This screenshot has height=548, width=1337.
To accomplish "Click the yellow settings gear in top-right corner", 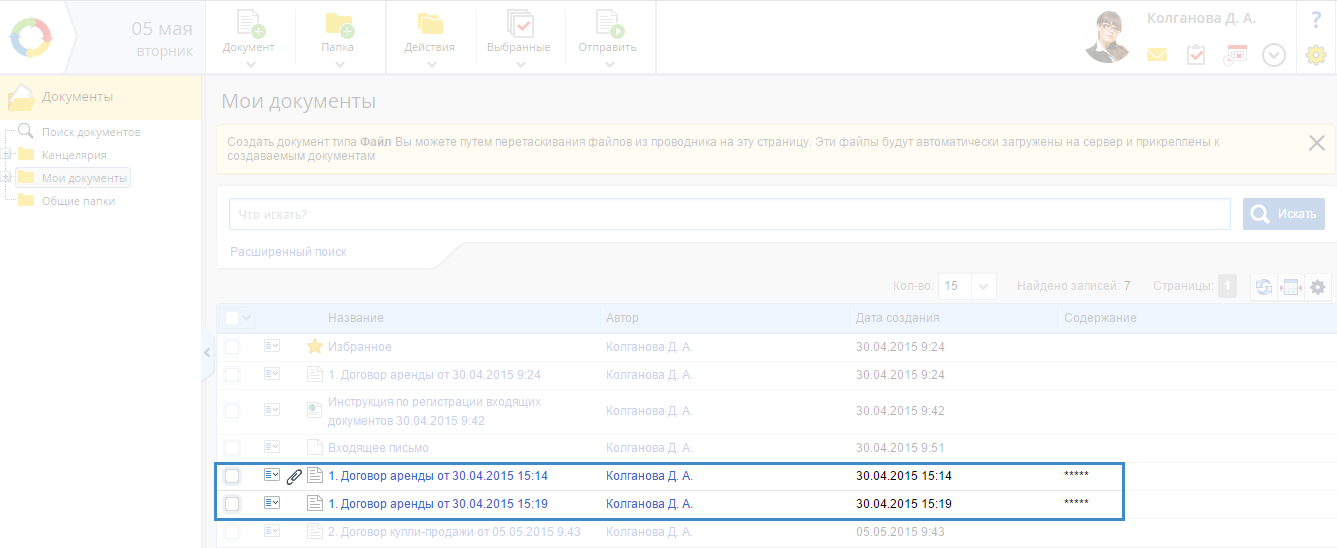I will tap(1316, 56).
